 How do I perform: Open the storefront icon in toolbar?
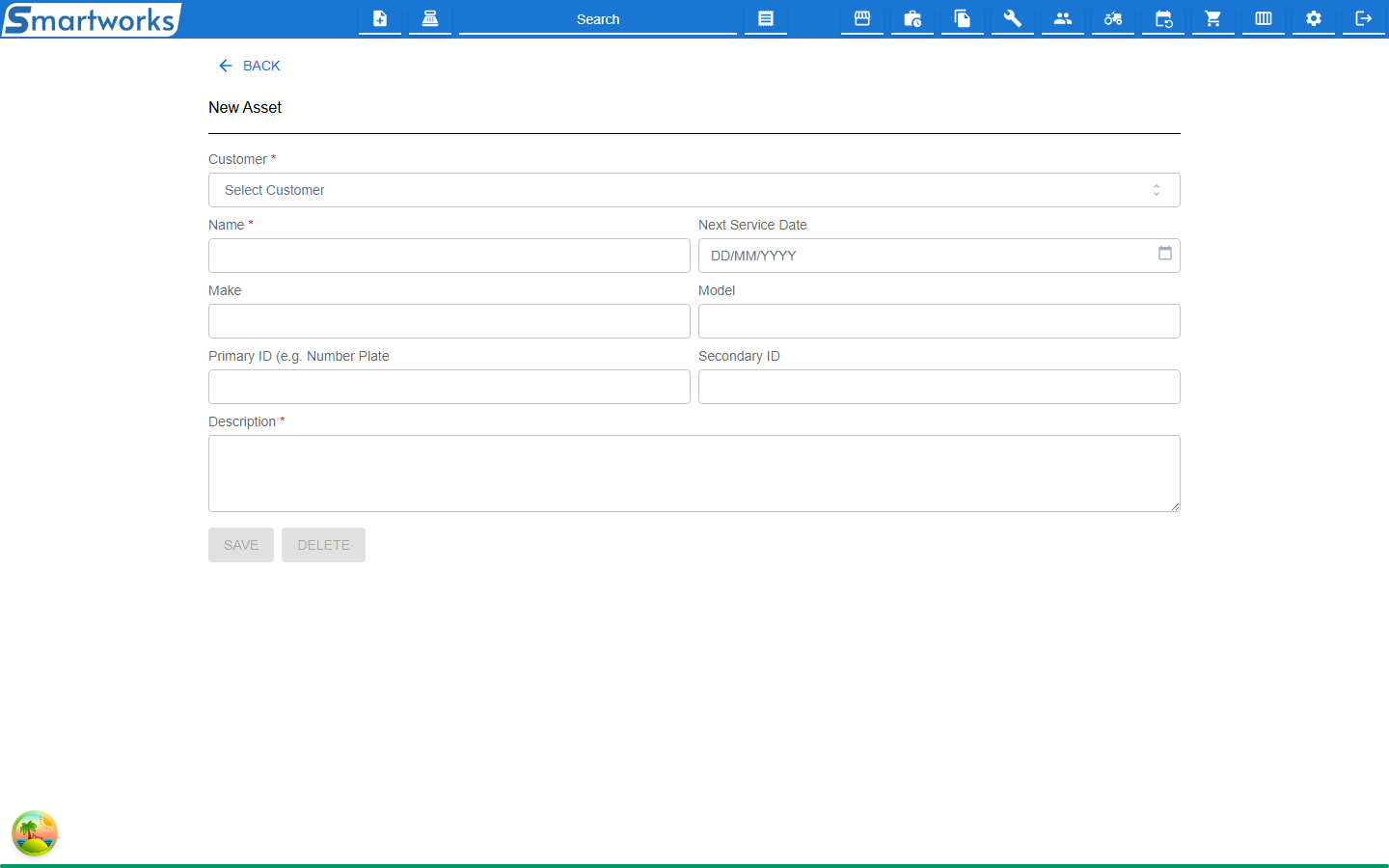(x=862, y=18)
